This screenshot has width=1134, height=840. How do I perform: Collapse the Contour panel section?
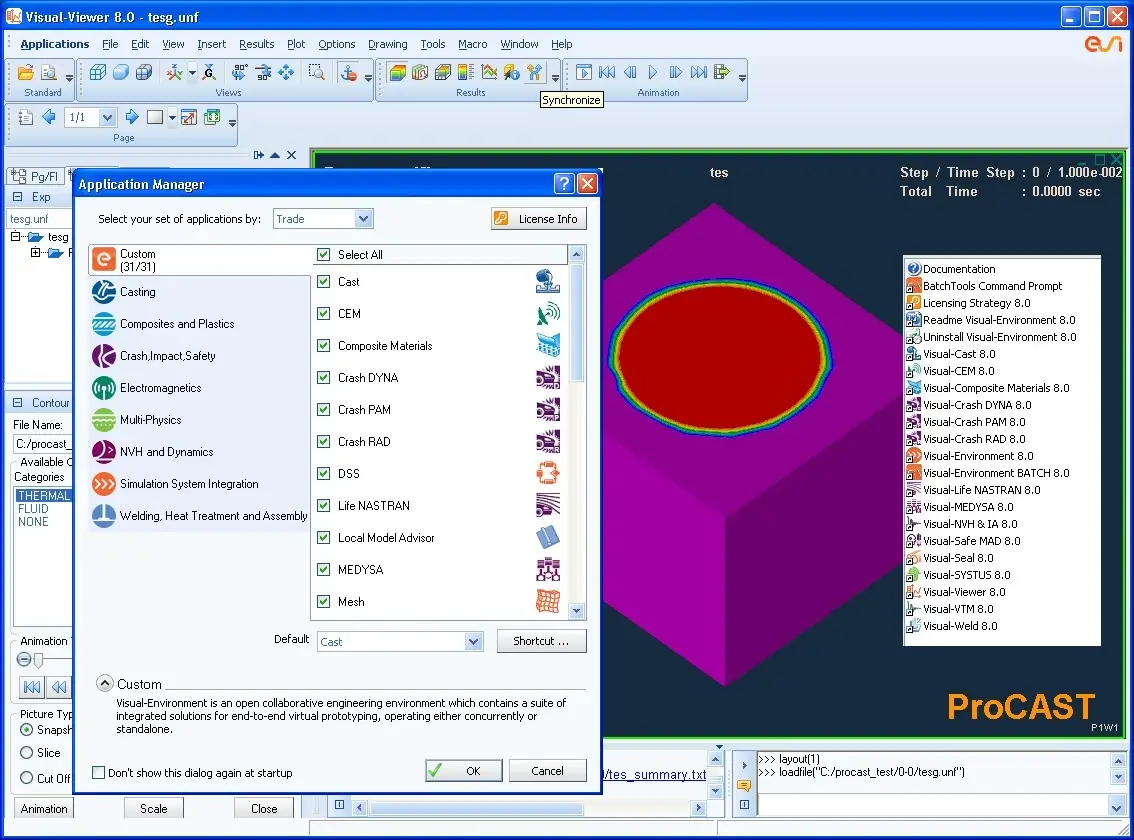pos(17,402)
